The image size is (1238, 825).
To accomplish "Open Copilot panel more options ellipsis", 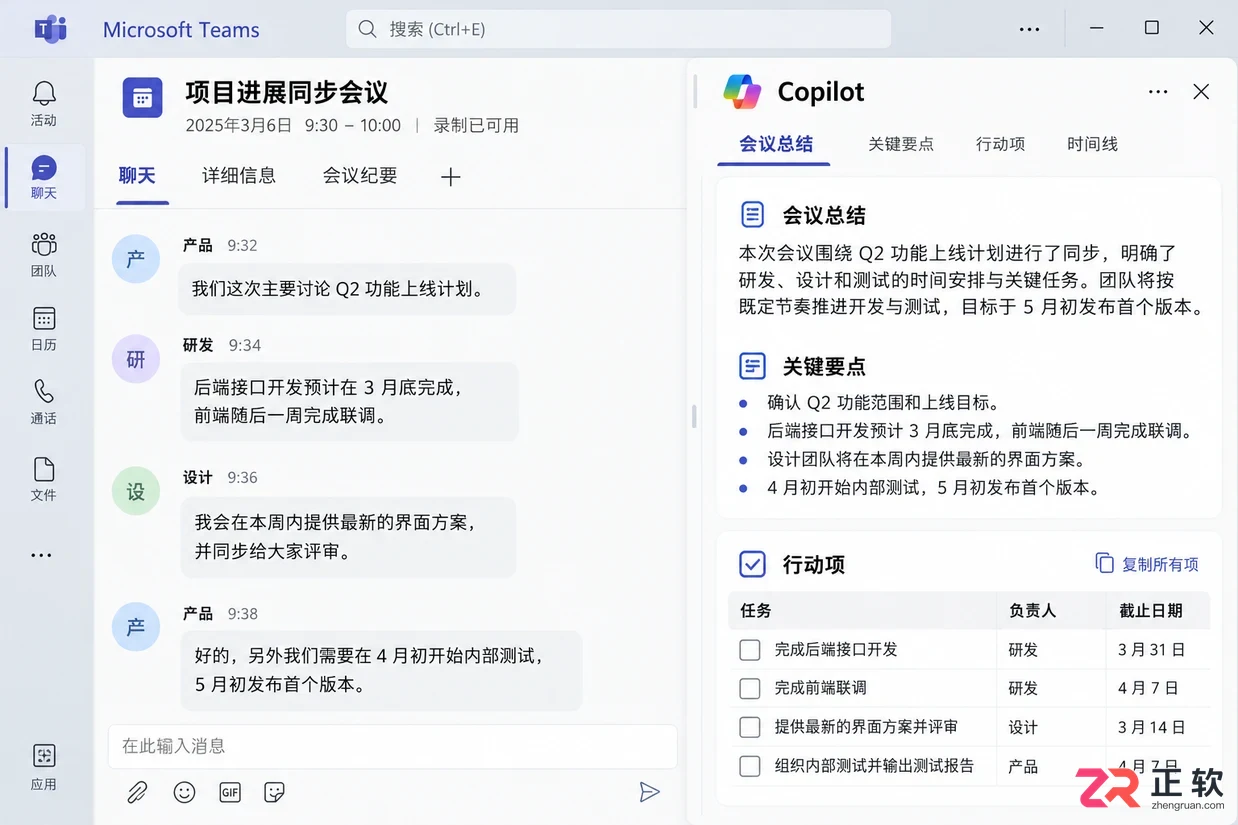I will (1158, 92).
